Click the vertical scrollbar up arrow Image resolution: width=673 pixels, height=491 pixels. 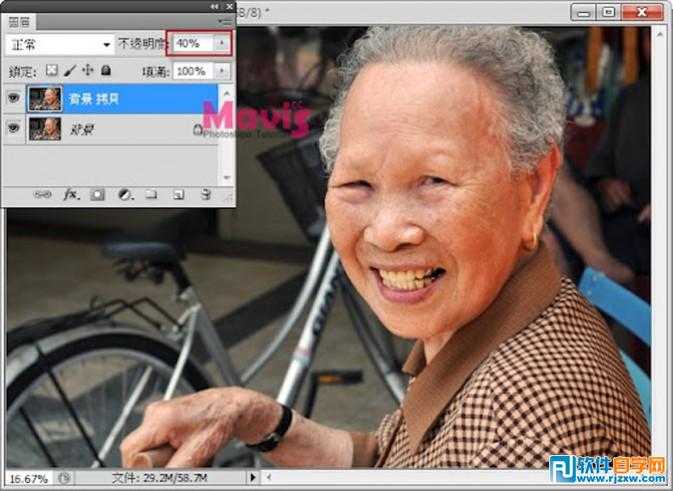[x=658, y=32]
